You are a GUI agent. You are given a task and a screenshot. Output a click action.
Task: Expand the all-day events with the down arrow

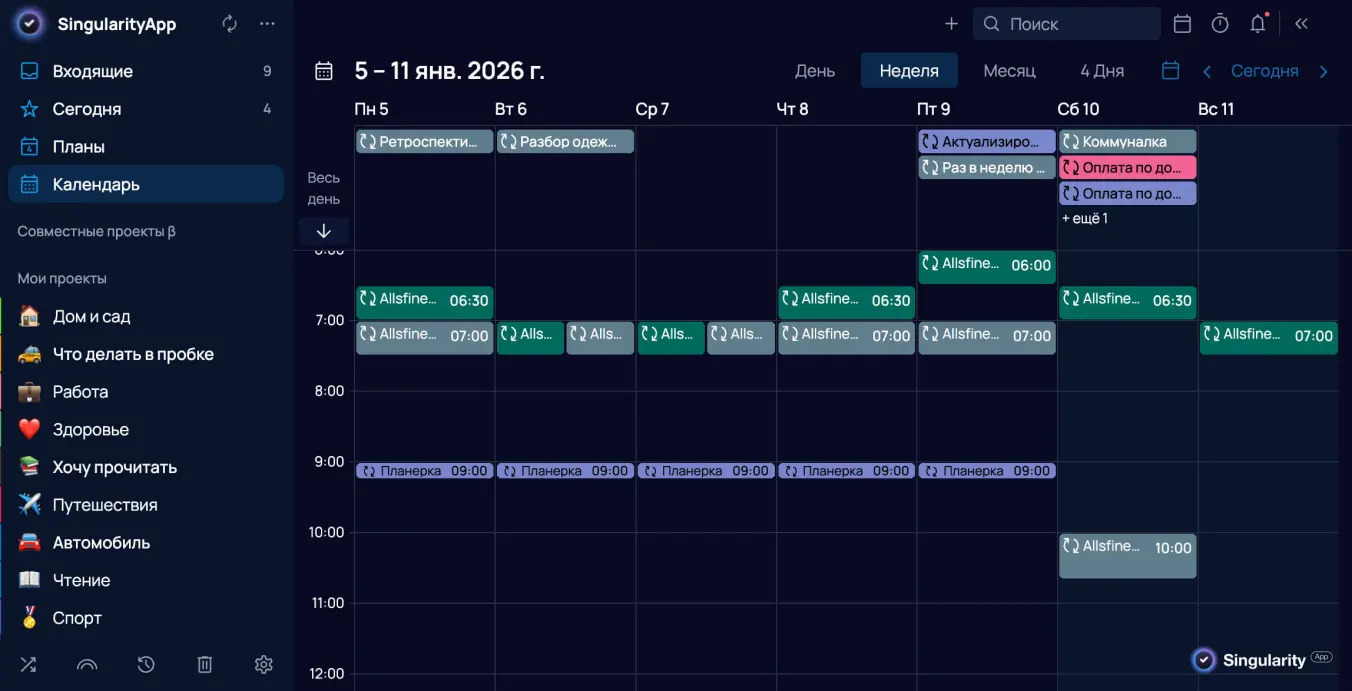[323, 231]
